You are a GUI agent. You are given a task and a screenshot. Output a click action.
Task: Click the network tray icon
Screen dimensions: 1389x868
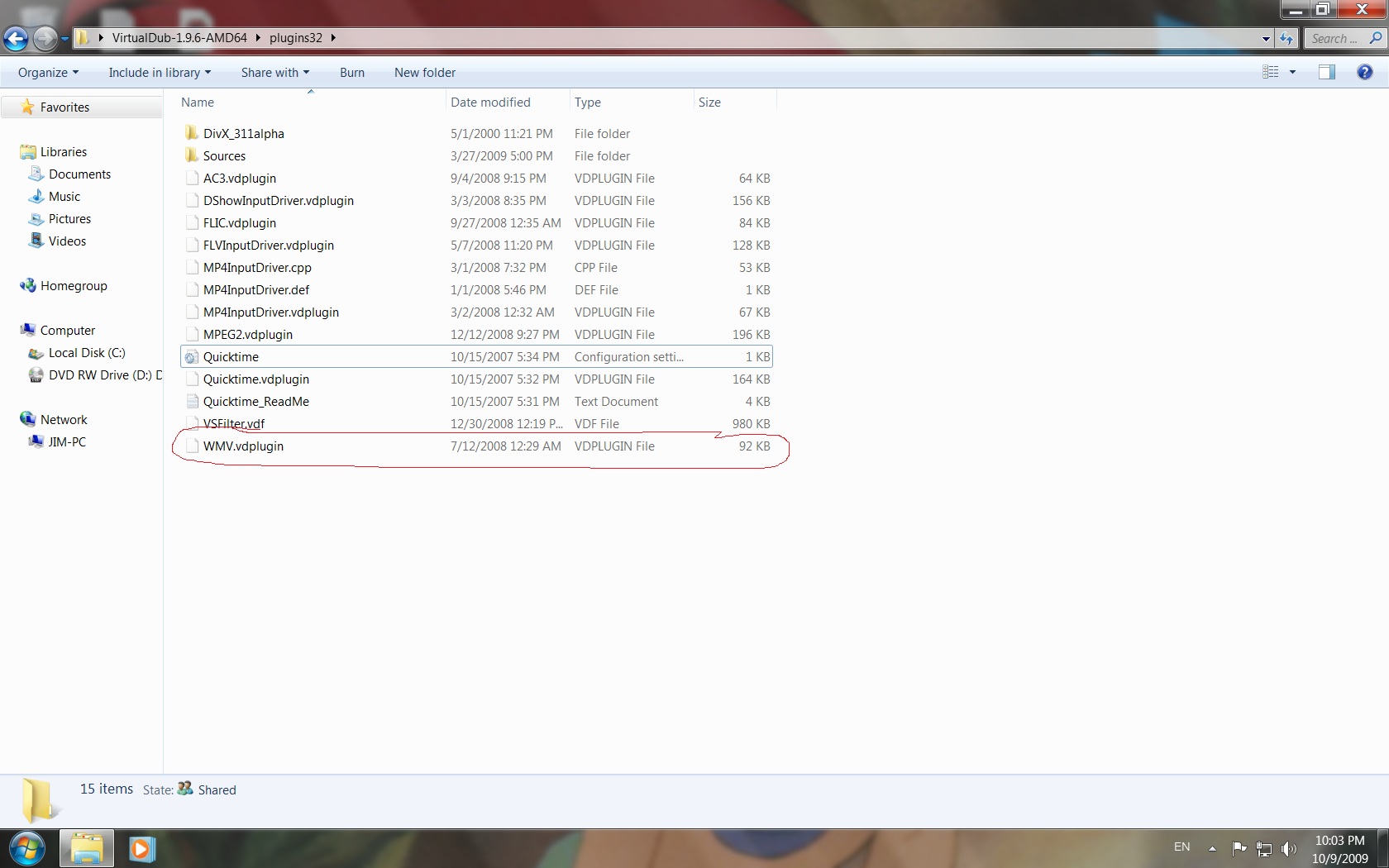1263,848
